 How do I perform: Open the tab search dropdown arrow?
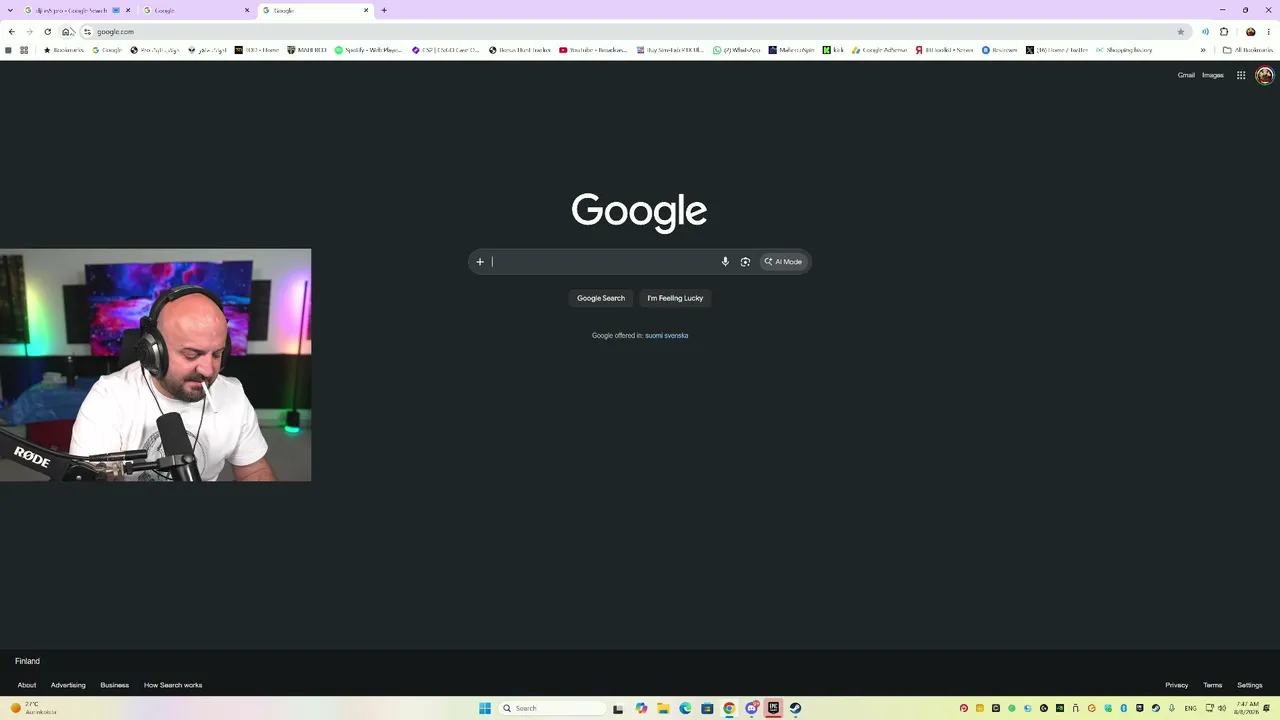click(9, 10)
